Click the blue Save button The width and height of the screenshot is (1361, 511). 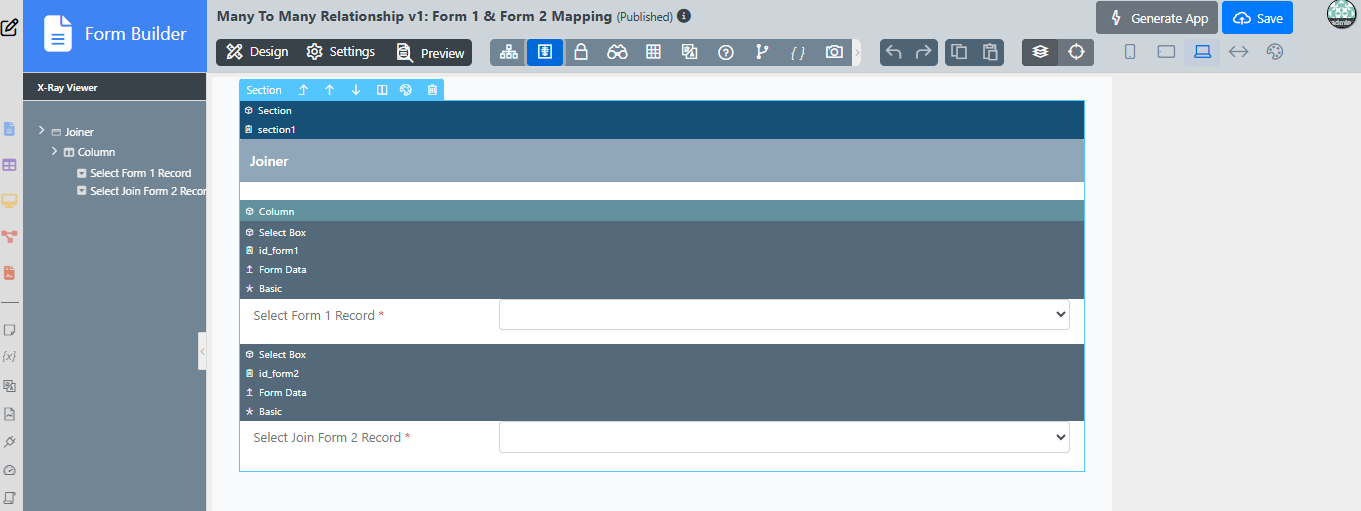(1257, 18)
